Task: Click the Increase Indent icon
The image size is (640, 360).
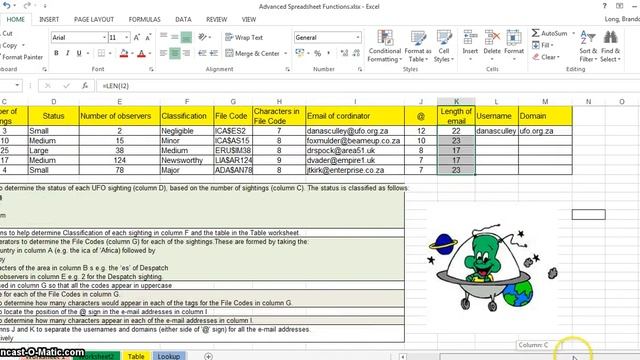Action: 213,53
